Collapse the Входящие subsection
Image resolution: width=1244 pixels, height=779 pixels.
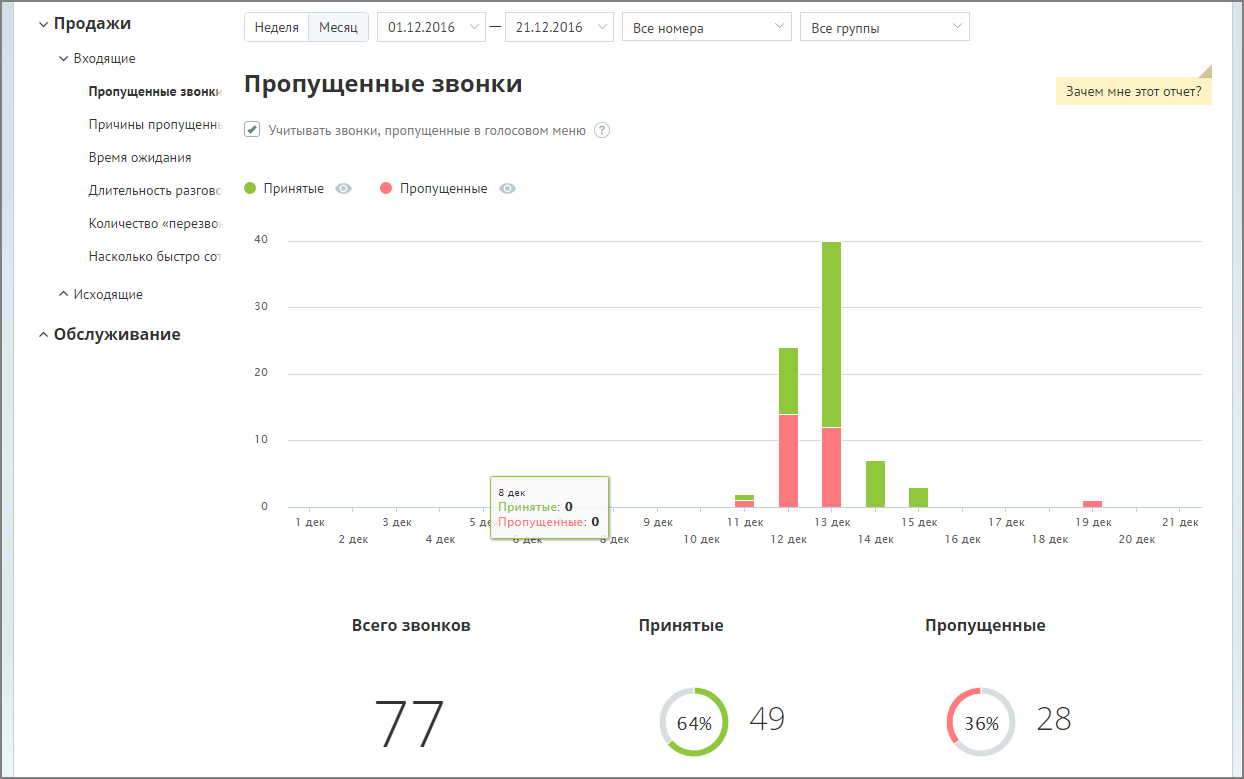point(97,59)
